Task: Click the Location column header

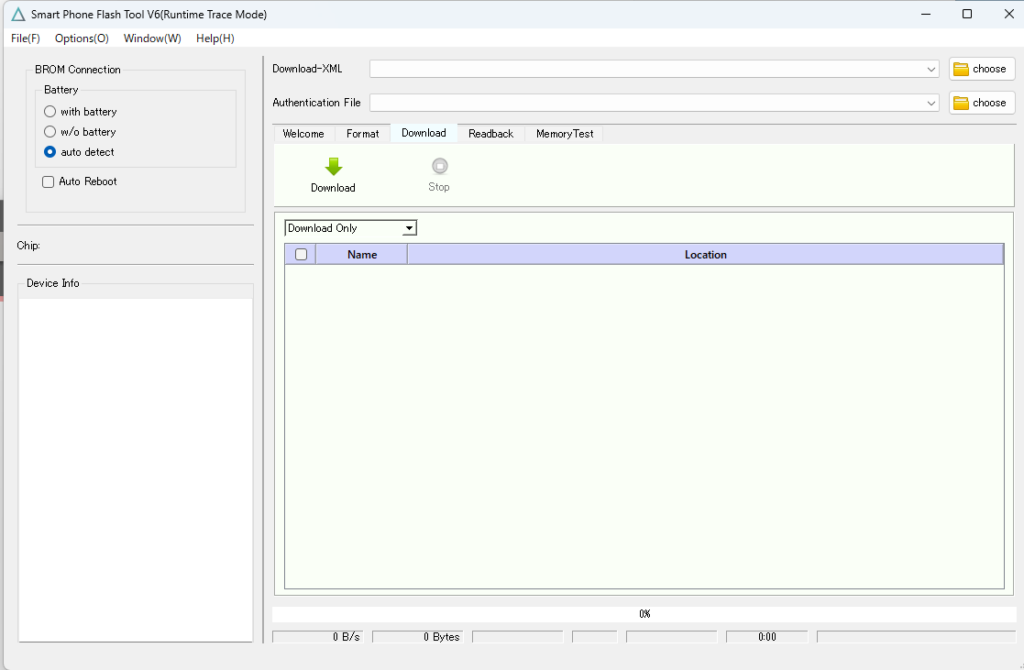Action: tap(705, 255)
